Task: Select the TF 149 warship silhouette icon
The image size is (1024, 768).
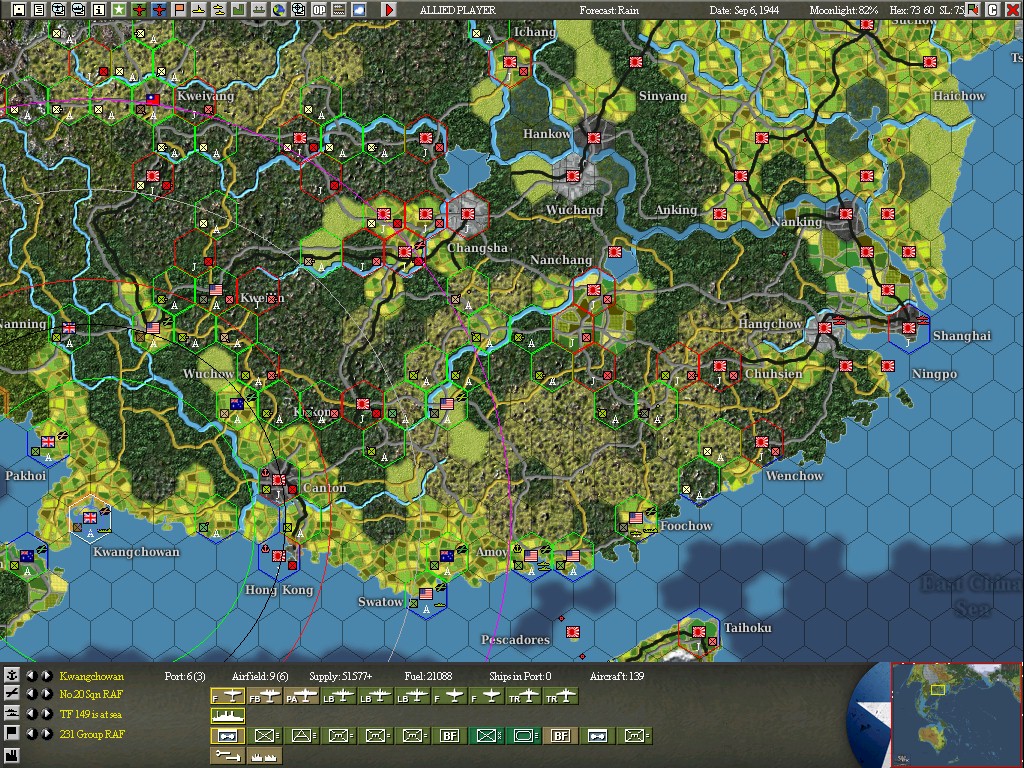Action: (227, 716)
